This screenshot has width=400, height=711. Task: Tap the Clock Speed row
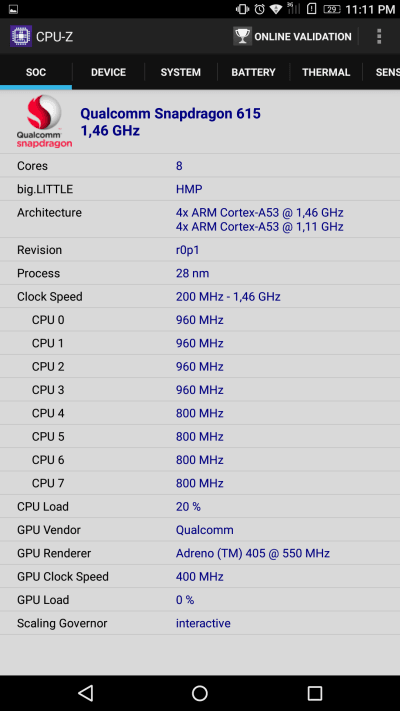[200, 296]
